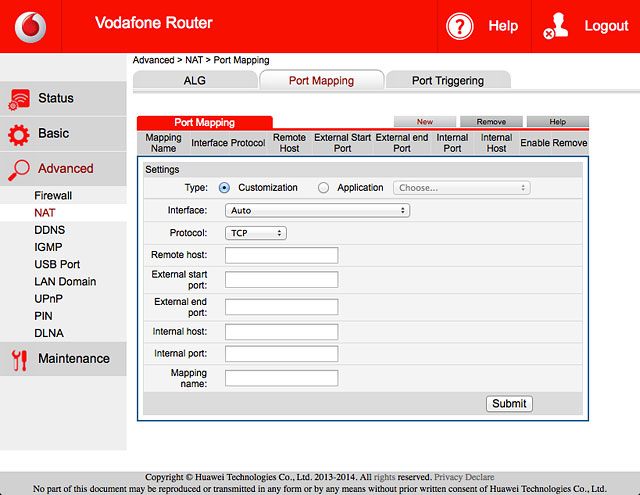Click the Advanced magnifier icon

[x=19, y=170]
